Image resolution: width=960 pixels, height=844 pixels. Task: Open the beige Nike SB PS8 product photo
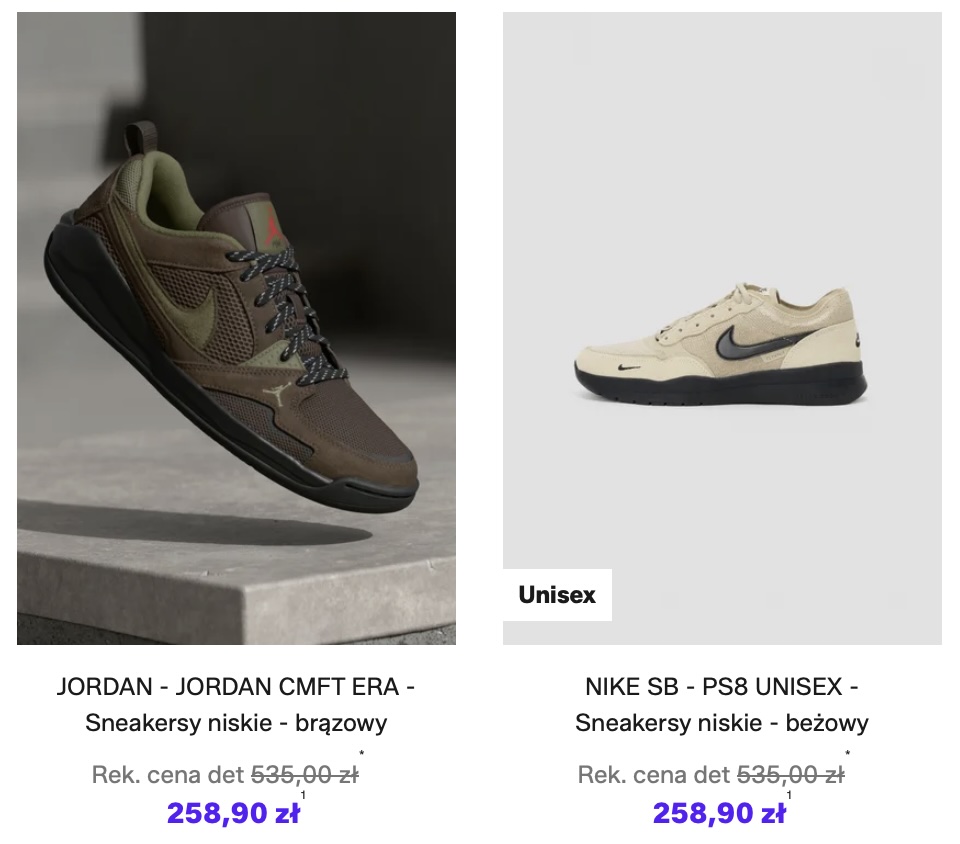(722, 328)
